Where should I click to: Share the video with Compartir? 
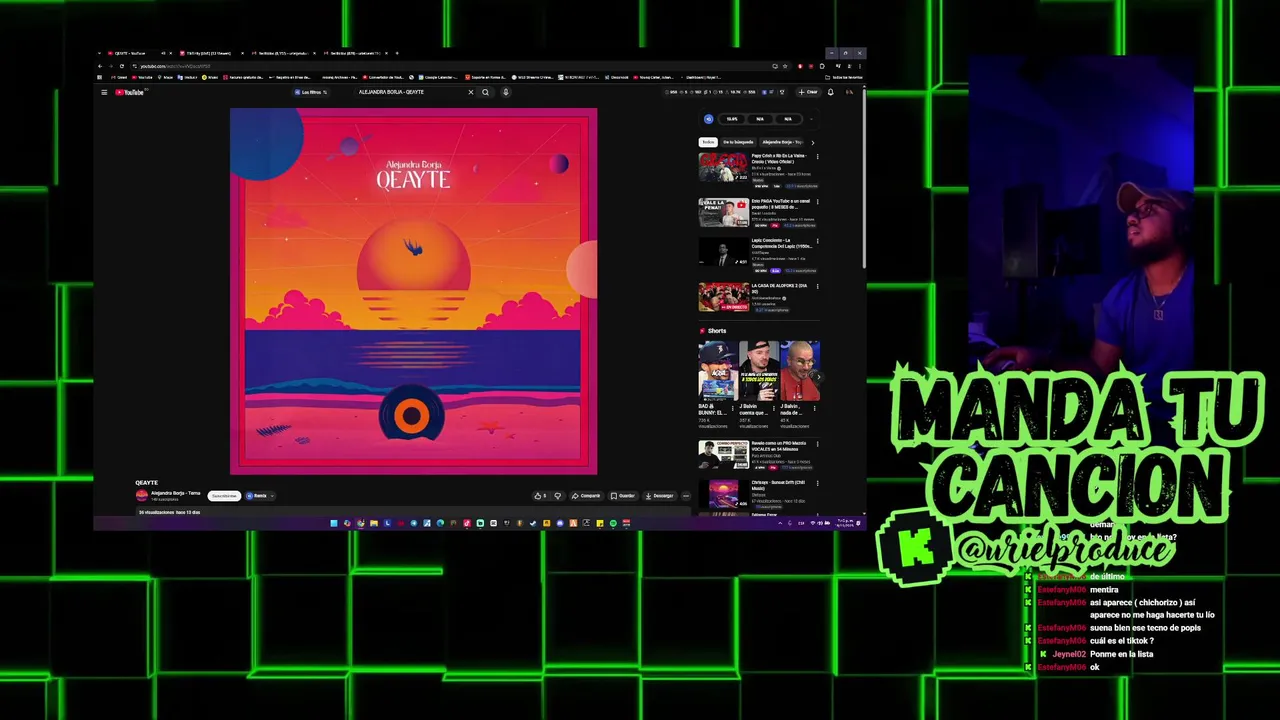586,496
